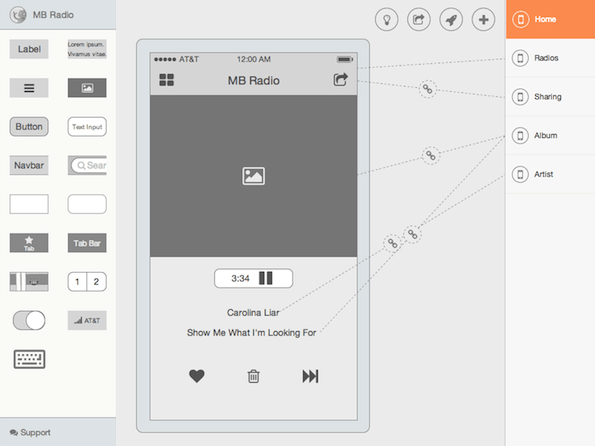The image size is (595, 446).
Task: Select the Button widget in palette
Action: pyautogui.click(x=29, y=126)
